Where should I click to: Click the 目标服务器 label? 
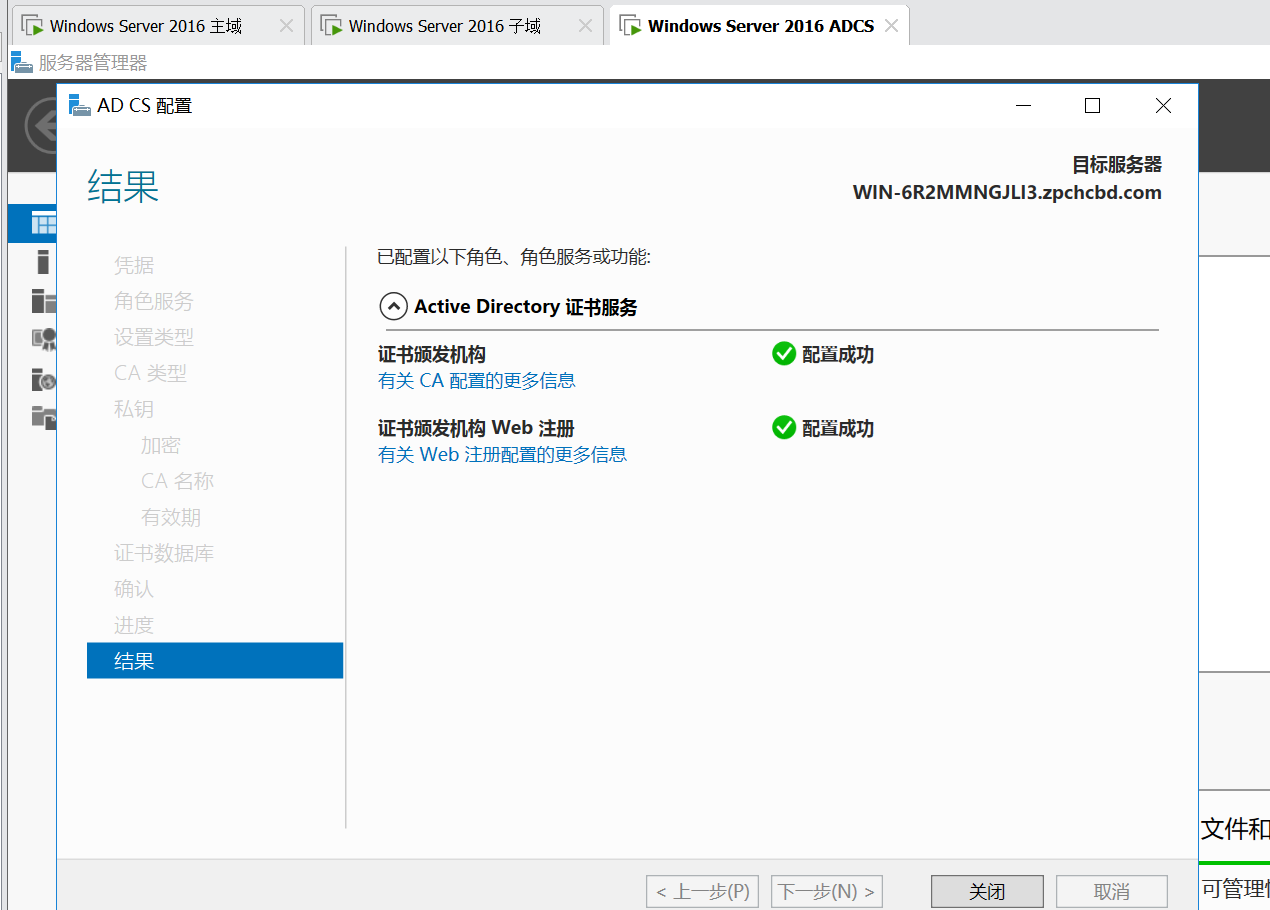coord(1117,165)
